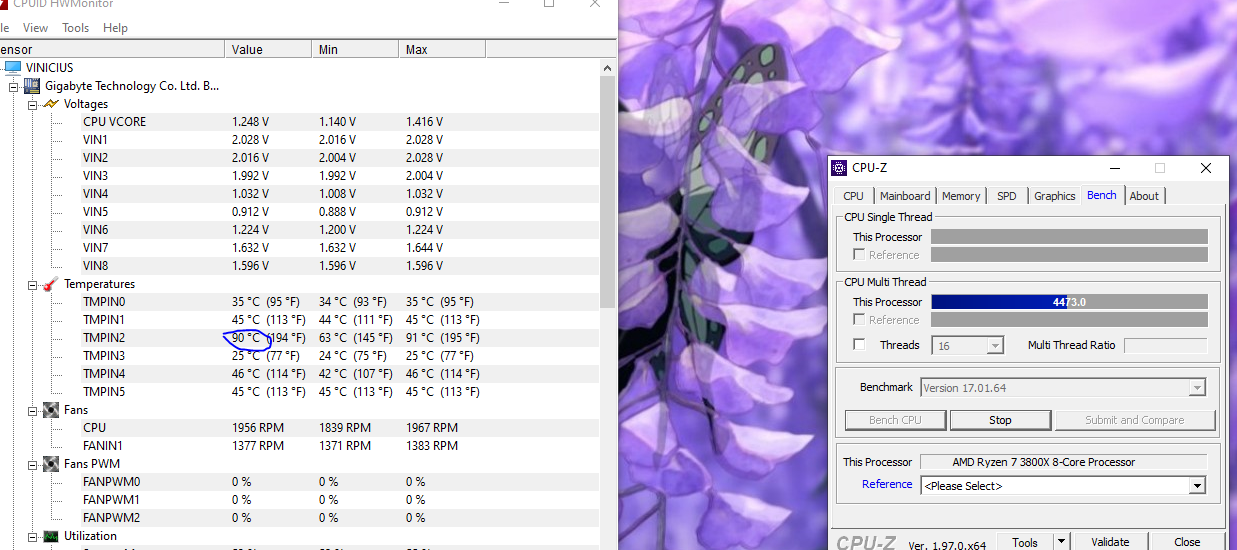
Task: Click the Fans PWM category icon
Action: 51,464
